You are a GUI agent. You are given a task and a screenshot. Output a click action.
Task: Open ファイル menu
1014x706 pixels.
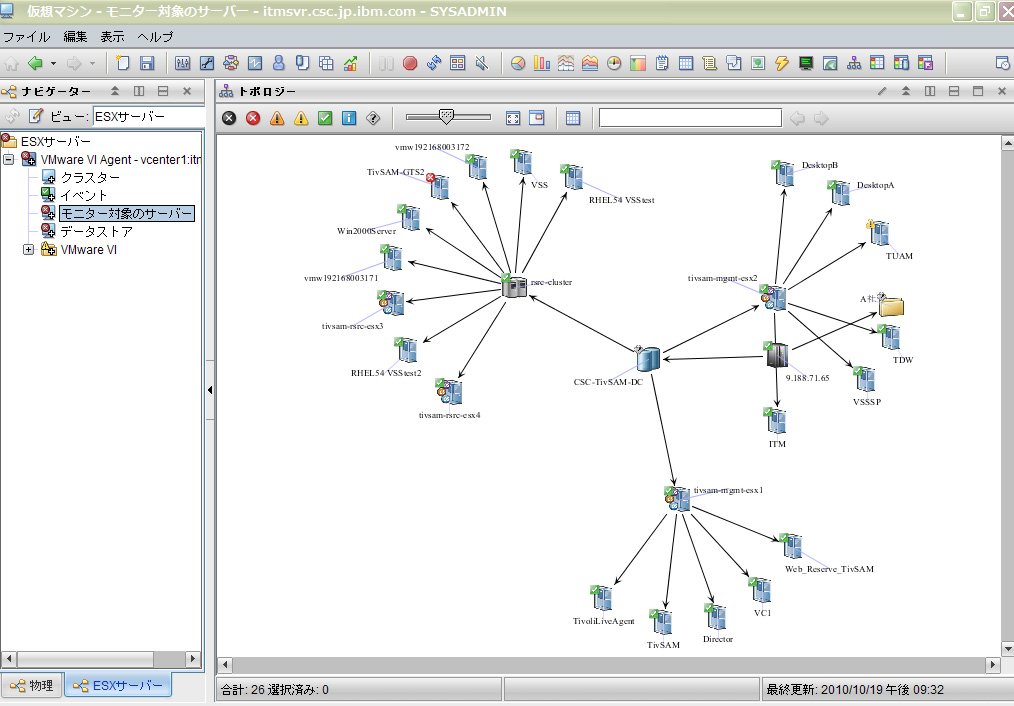(27, 37)
